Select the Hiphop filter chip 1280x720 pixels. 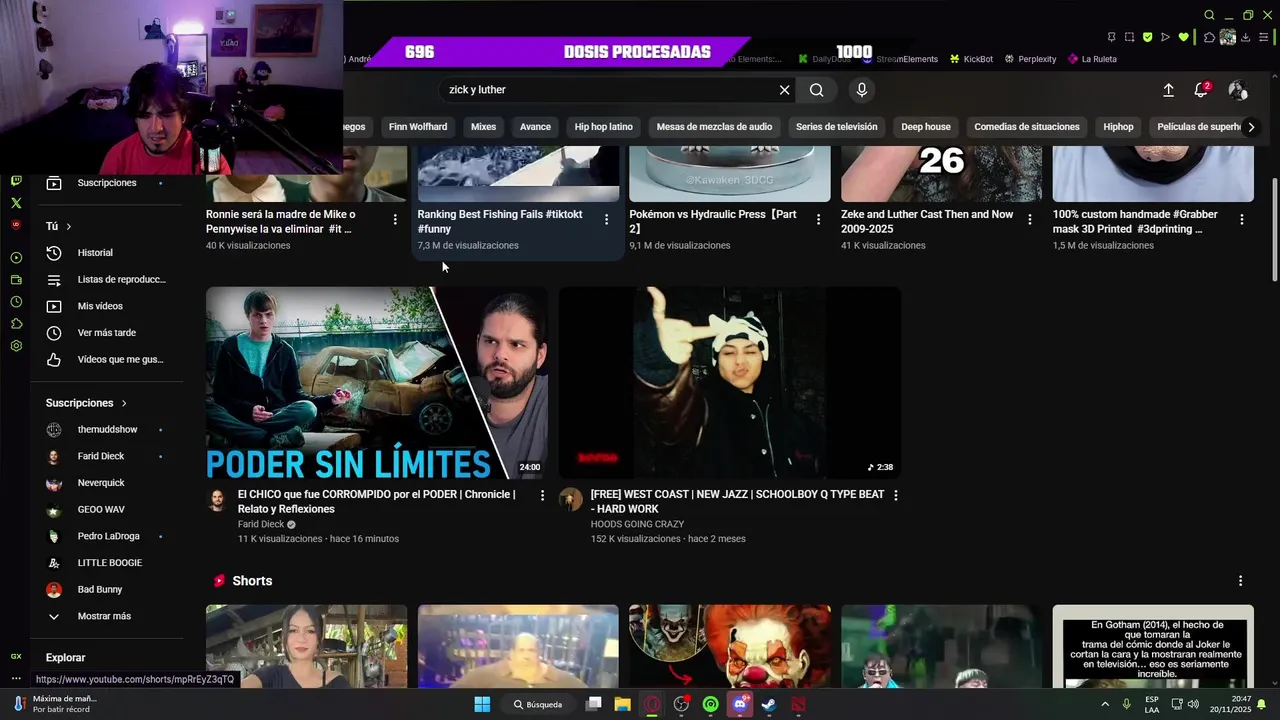coord(1118,127)
